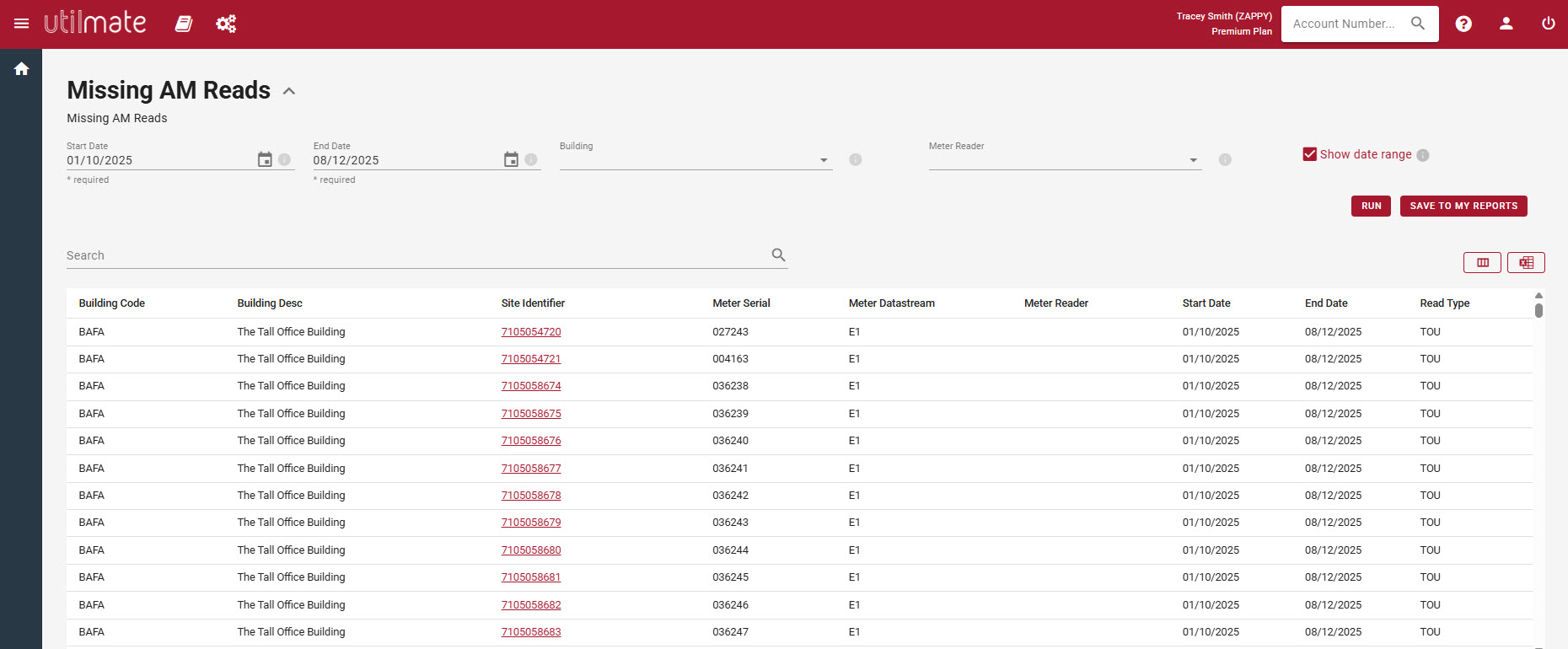Sort by Start Date column header

(1206, 303)
